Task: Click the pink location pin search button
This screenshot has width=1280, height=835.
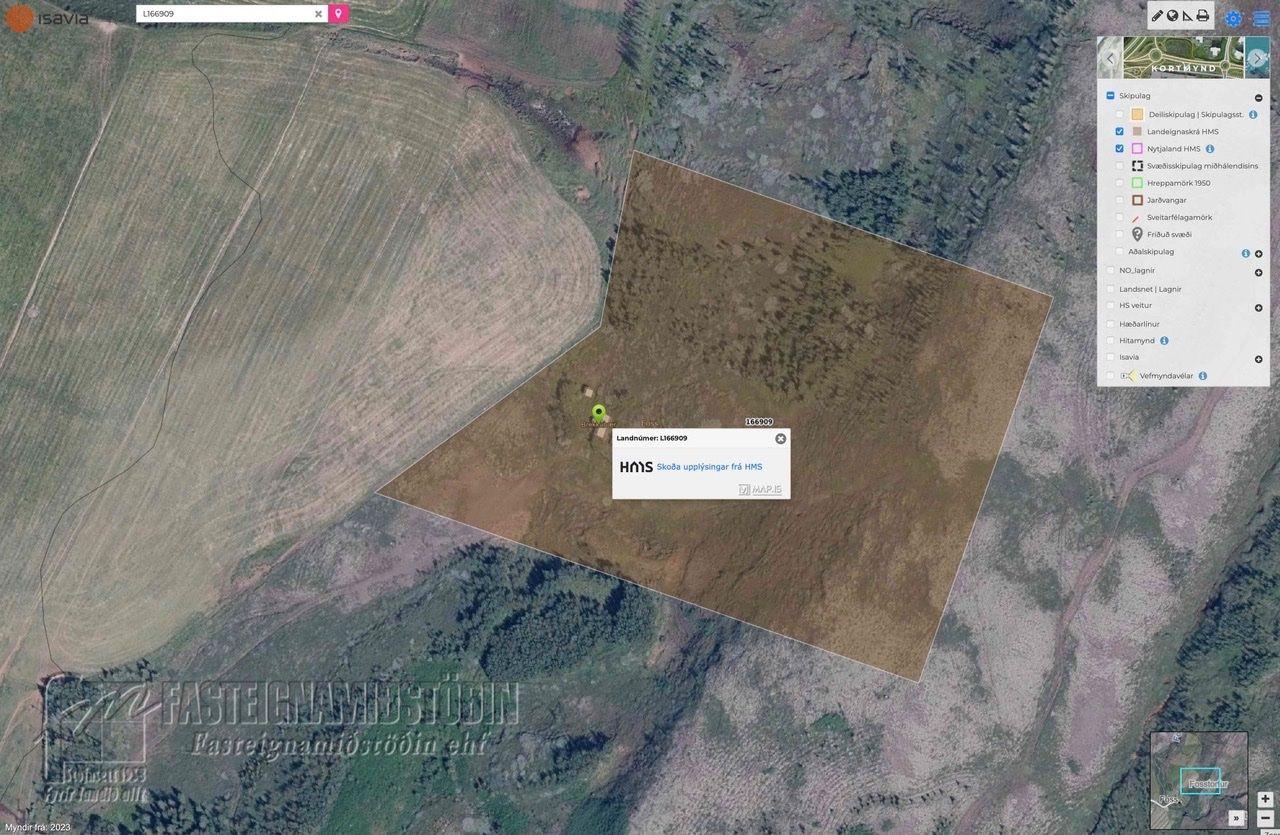Action: coord(339,14)
